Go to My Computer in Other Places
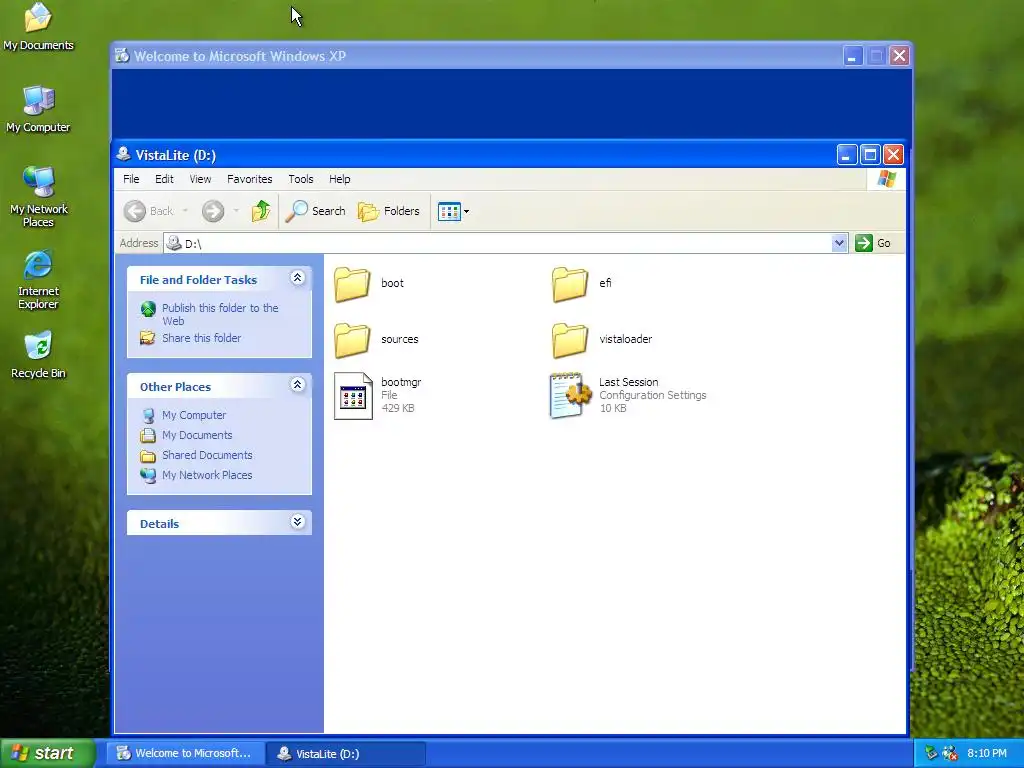This screenshot has width=1024, height=768. point(194,415)
